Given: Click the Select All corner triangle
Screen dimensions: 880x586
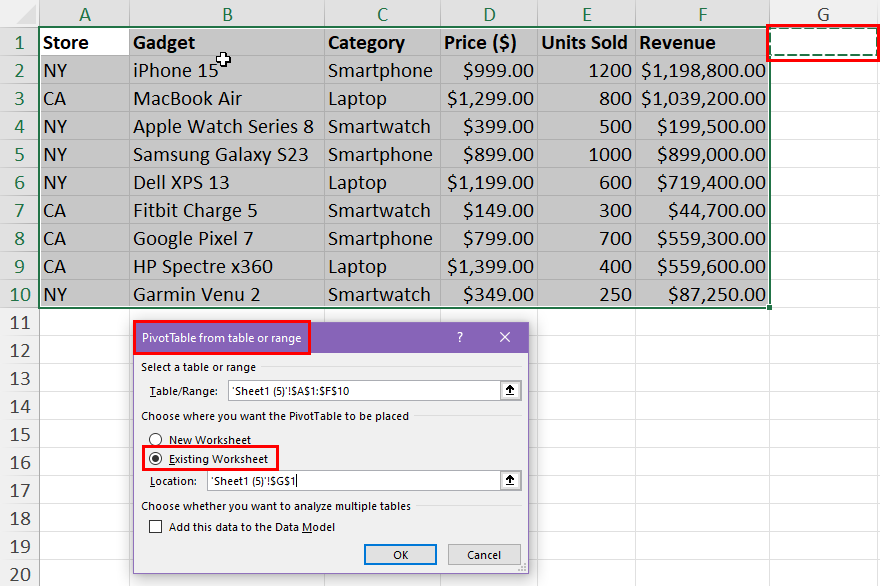Looking at the screenshot, I should point(25,14).
